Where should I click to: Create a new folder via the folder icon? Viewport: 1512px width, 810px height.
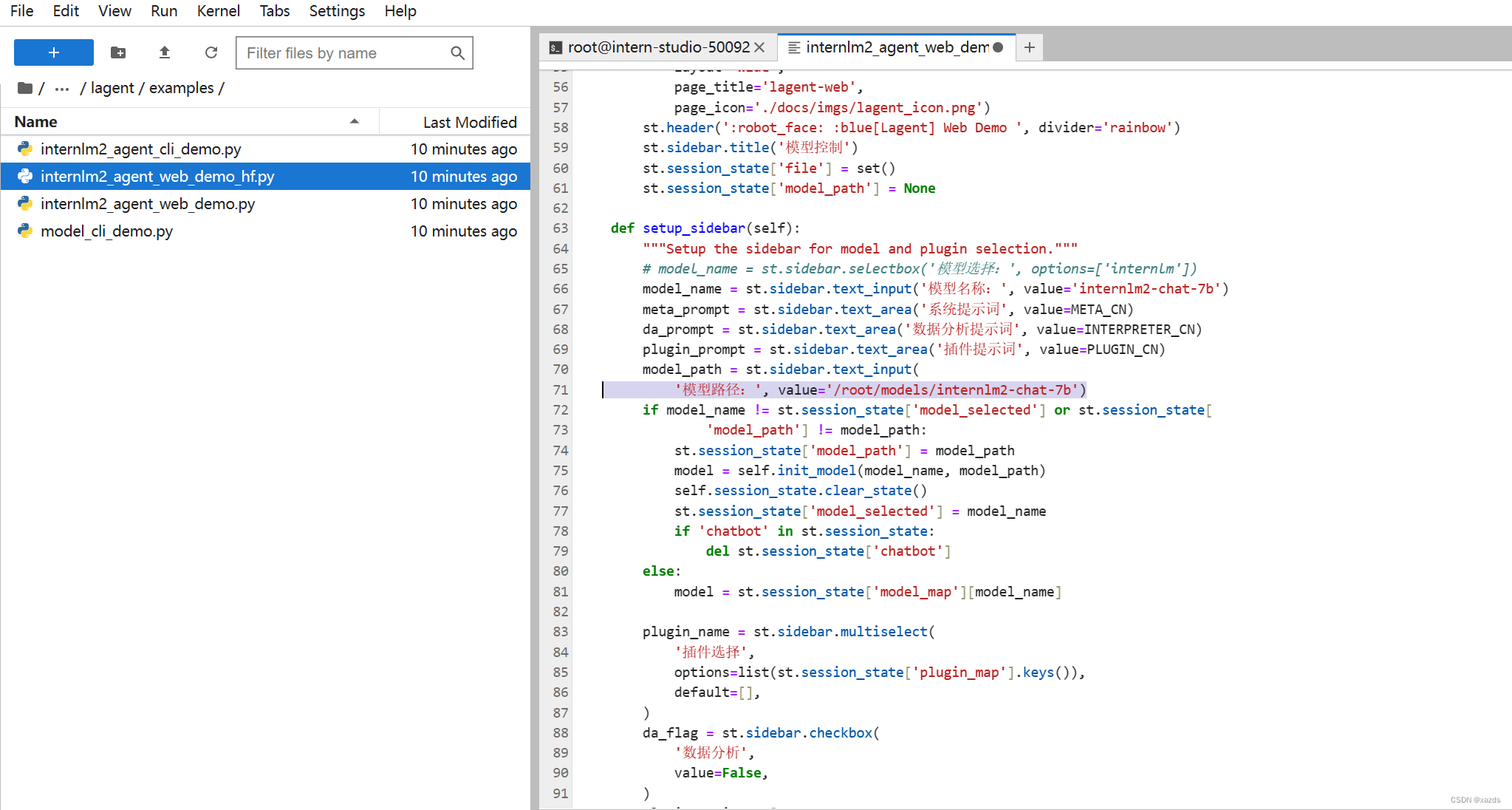(118, 52)
